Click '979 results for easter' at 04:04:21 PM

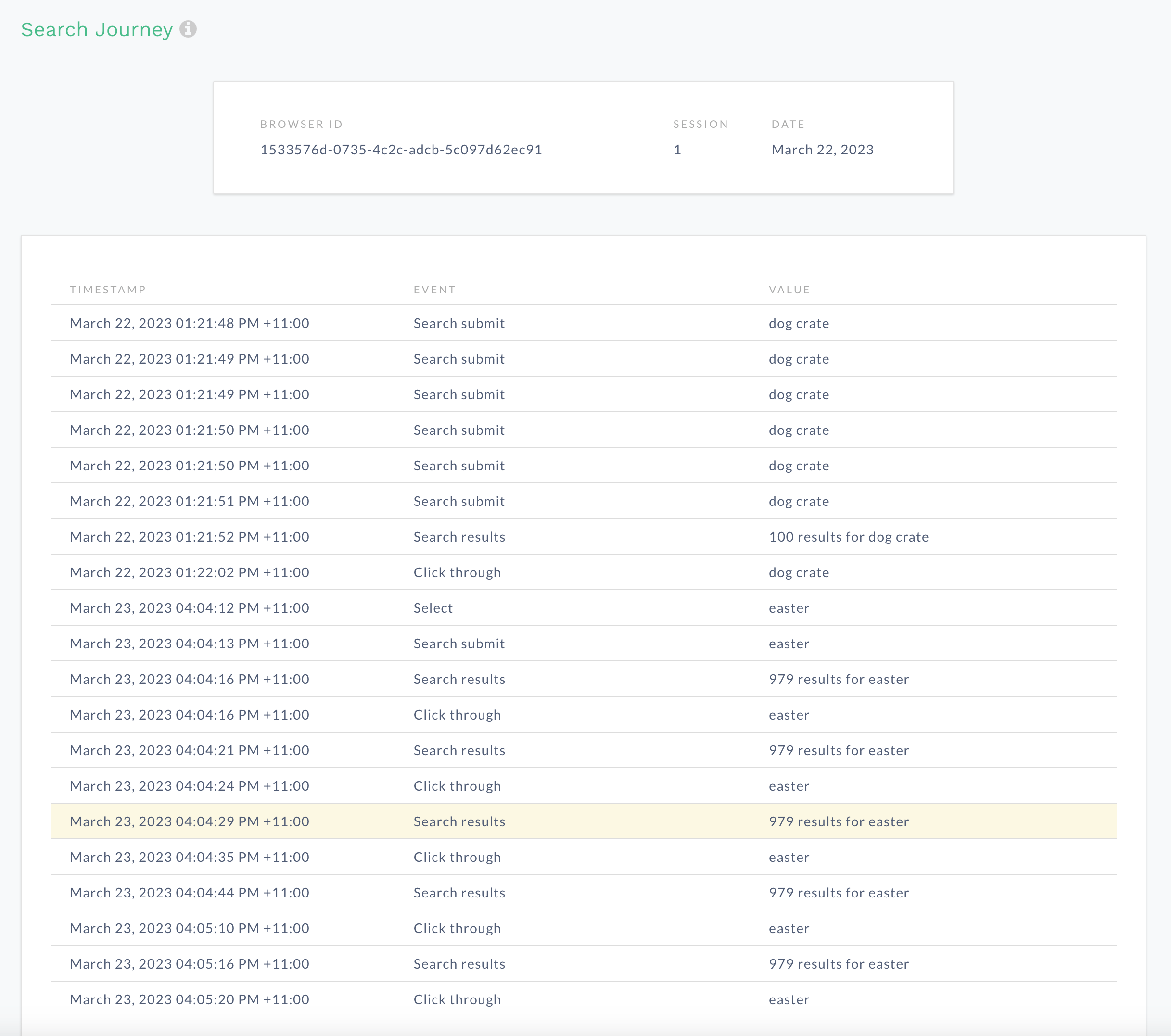point(839,750)
